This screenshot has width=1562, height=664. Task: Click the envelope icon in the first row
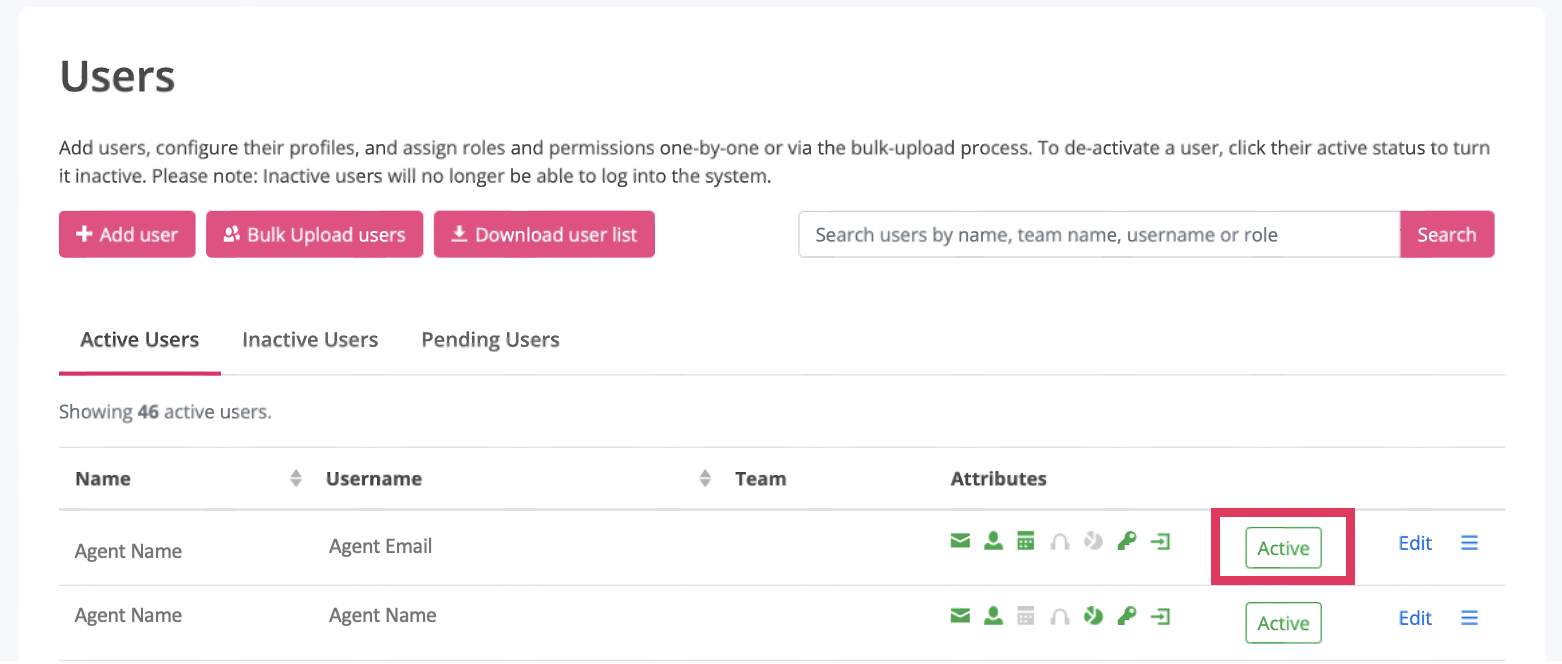pyautogui.click(x=960, y=542)
